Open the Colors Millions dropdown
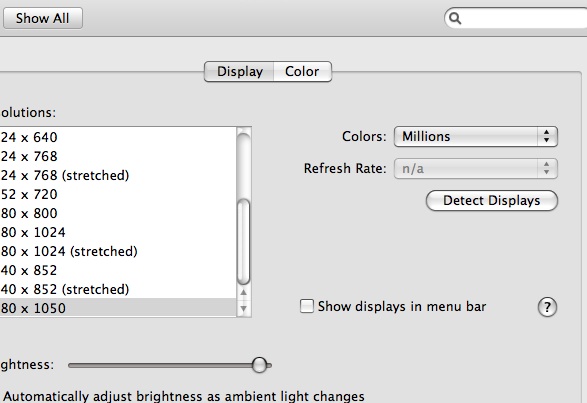Screen dimensions: 587x403 click(476, 136)
